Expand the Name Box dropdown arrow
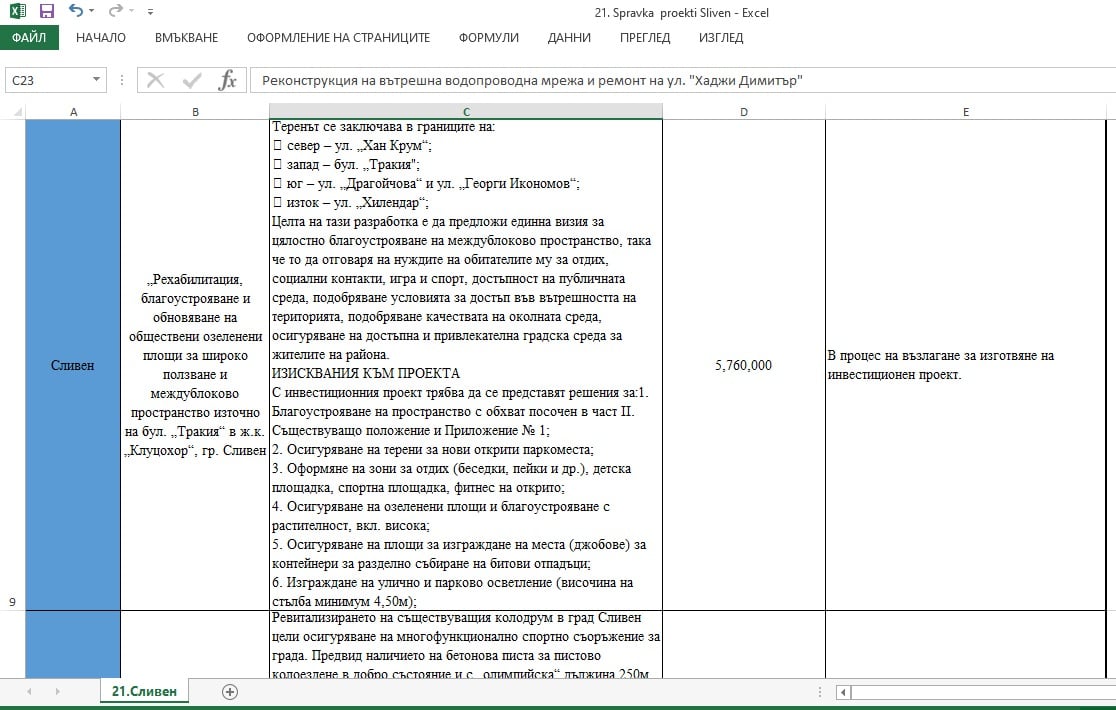Screen dimensions: 1116x710 [x=97, y=80]
